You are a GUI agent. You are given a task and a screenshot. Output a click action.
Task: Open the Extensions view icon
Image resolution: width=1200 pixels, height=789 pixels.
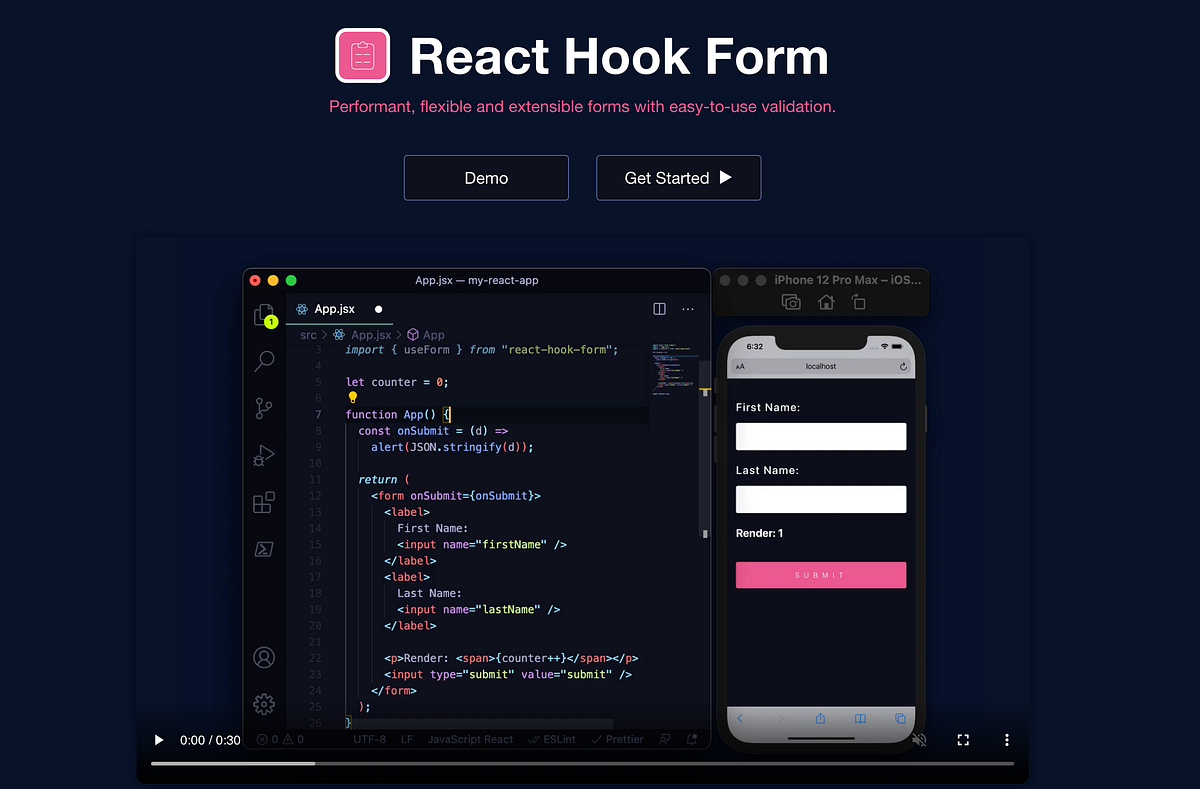(x=264, y=502)
